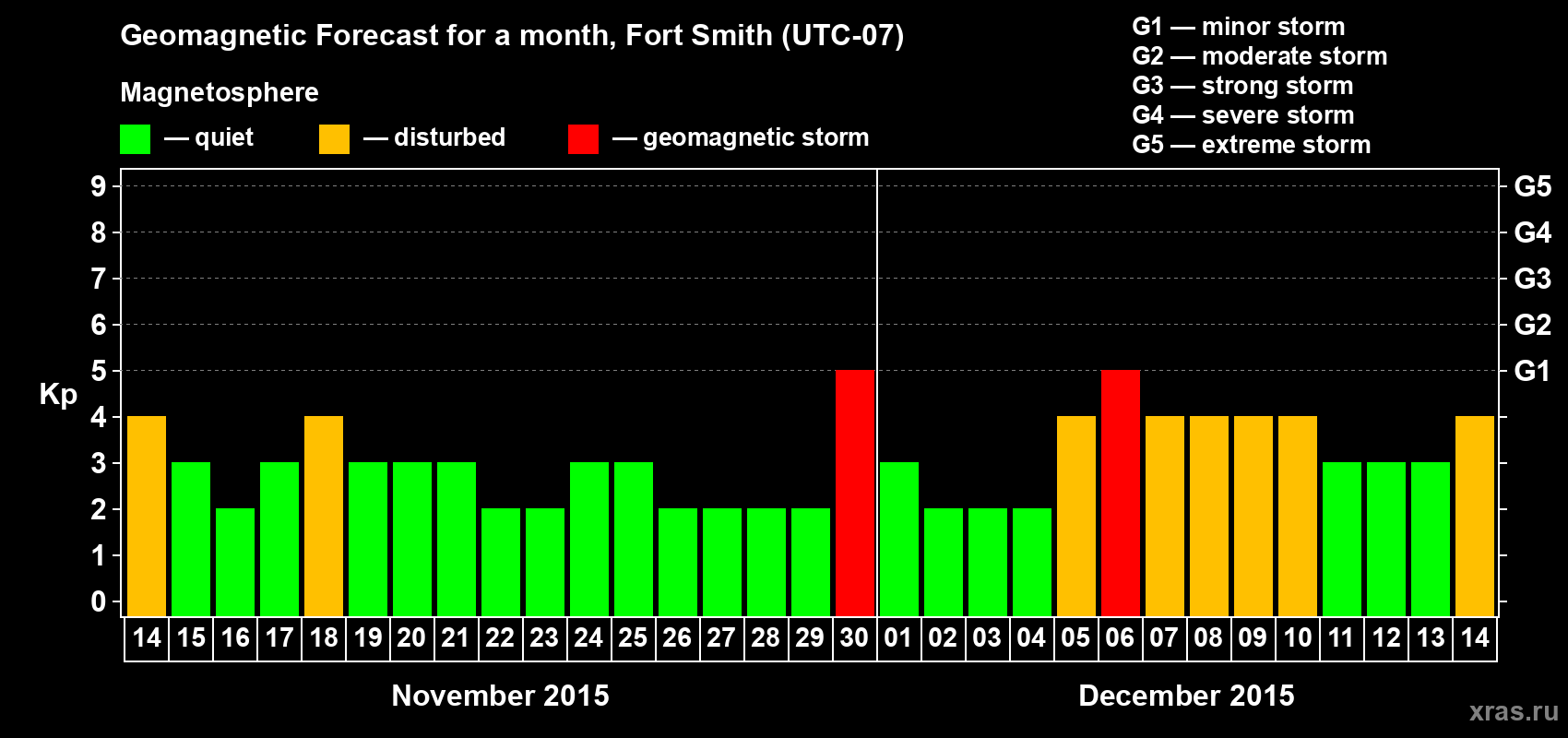1568x738 pixels.
Task: Click the orange bar for November 18
Action: [x=324, y=516]
